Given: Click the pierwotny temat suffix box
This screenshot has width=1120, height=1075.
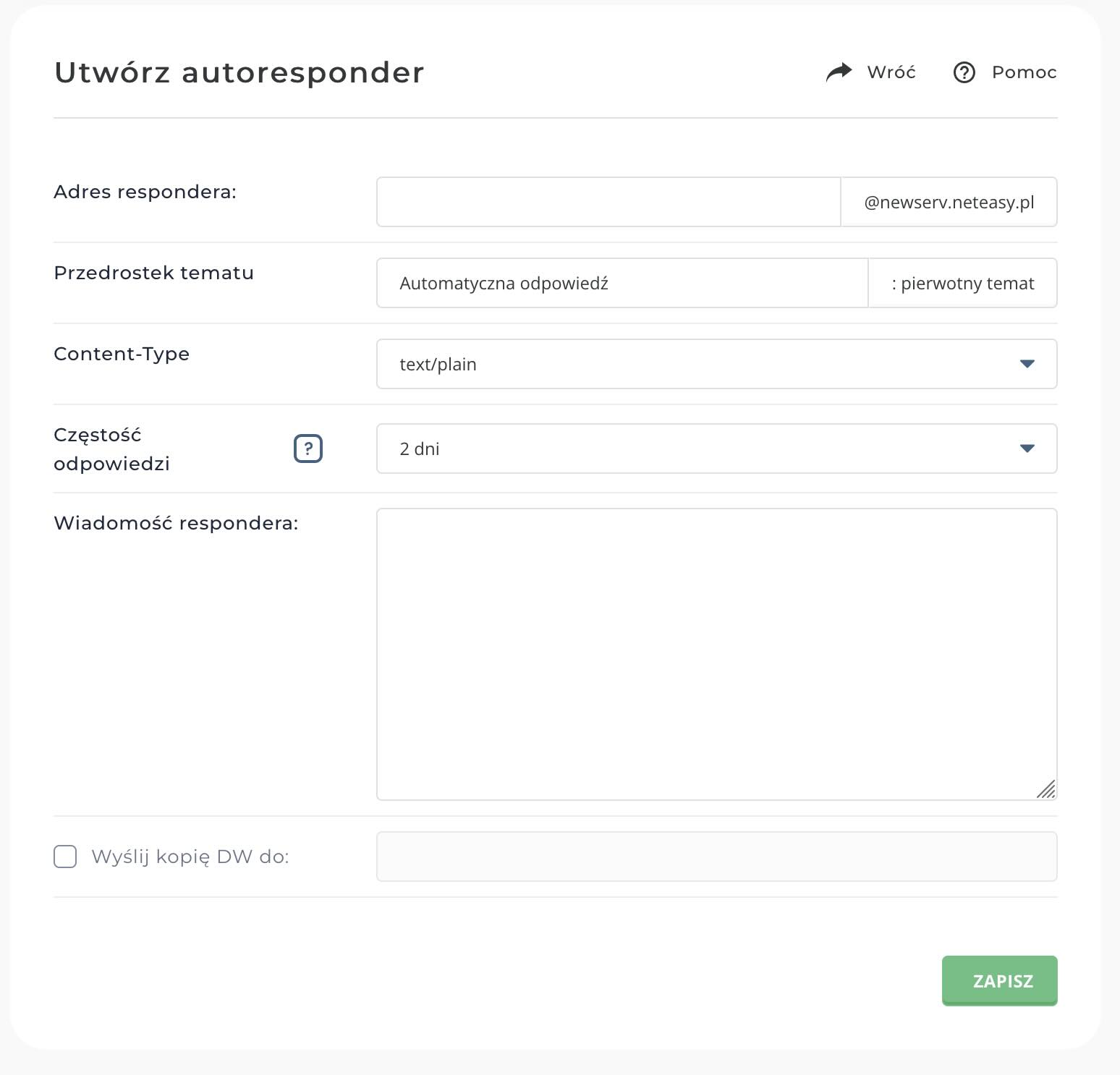Looking at the screenshot, I should [x=963, y=283].
